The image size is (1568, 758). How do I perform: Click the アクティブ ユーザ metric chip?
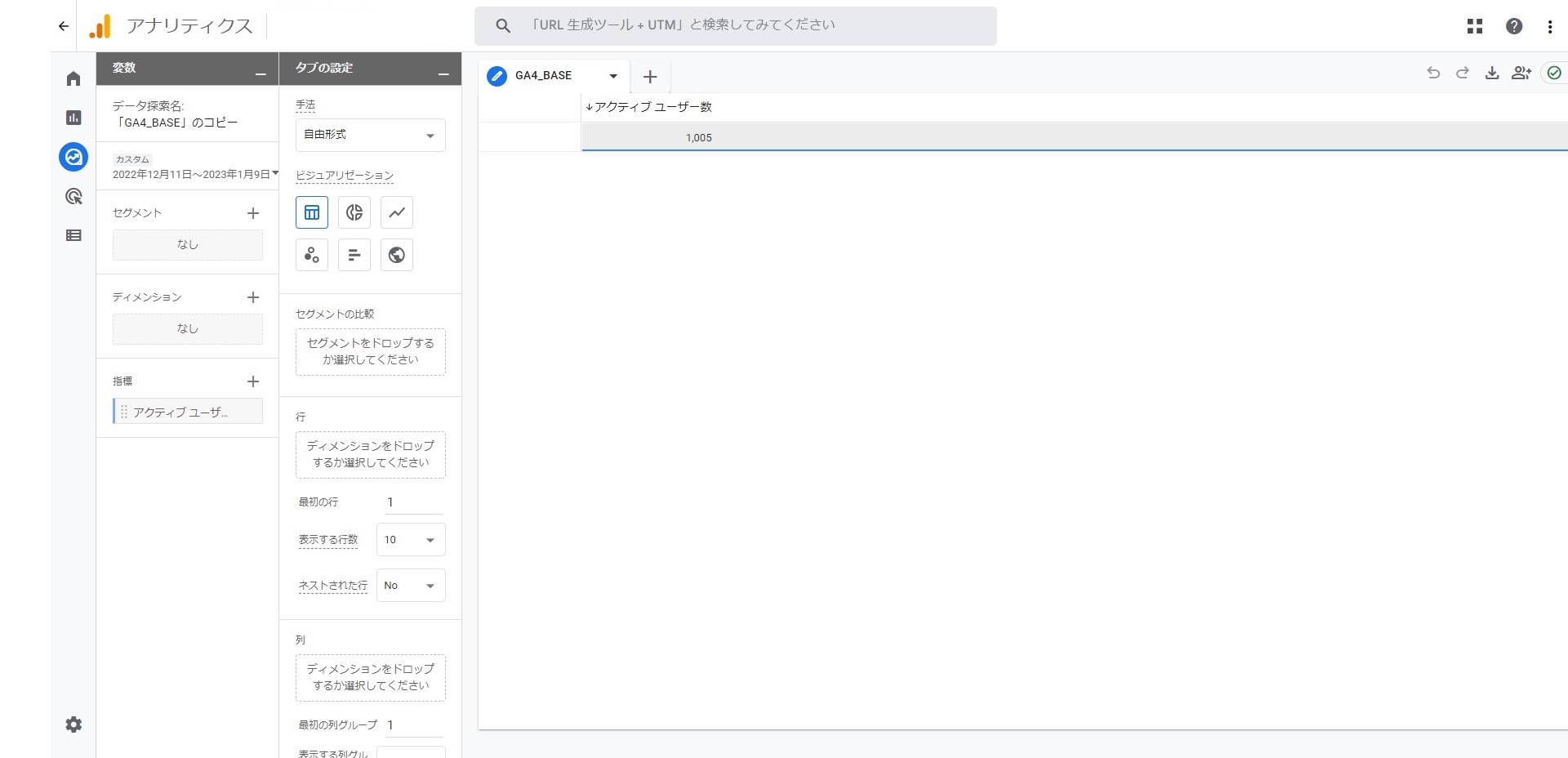coord(188,412)
